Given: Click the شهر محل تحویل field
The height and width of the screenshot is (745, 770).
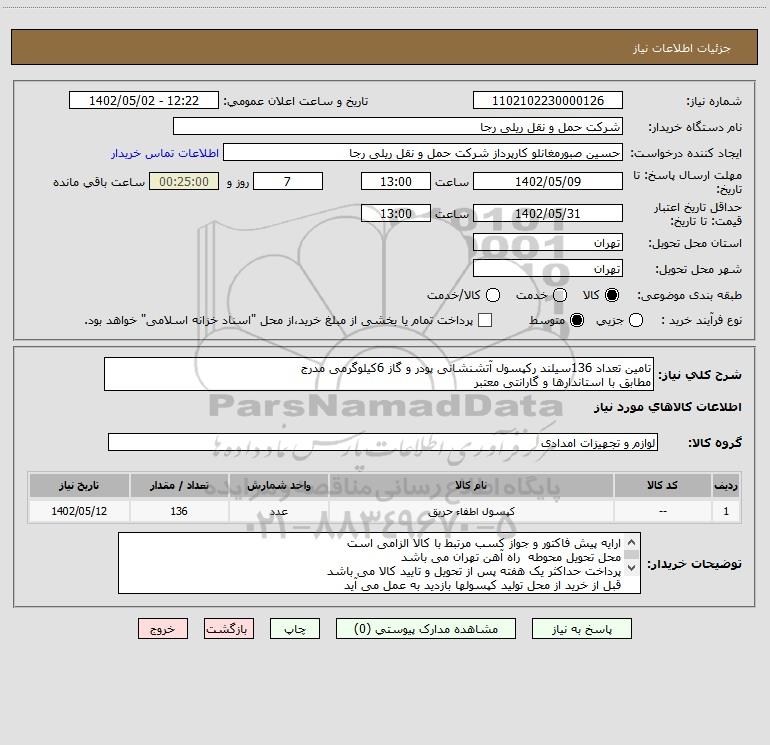Looking at the screenshot, I should point(548,269).
